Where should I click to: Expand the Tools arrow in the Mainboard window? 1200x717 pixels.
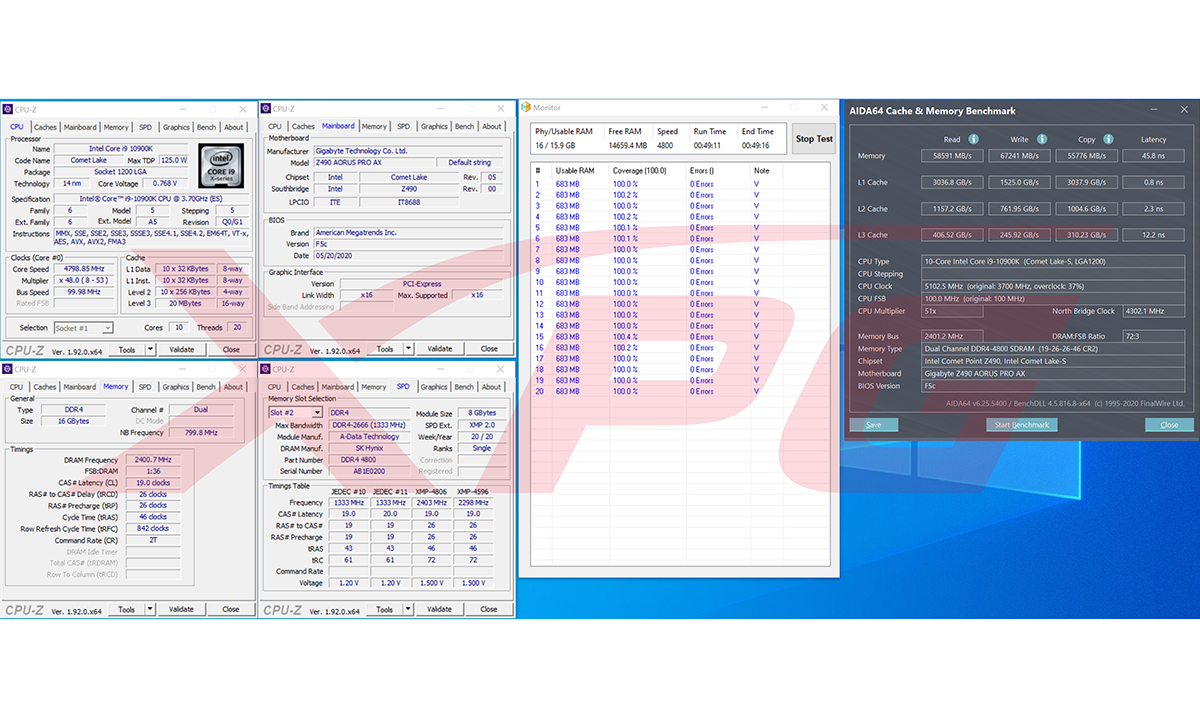pos(409,349)
